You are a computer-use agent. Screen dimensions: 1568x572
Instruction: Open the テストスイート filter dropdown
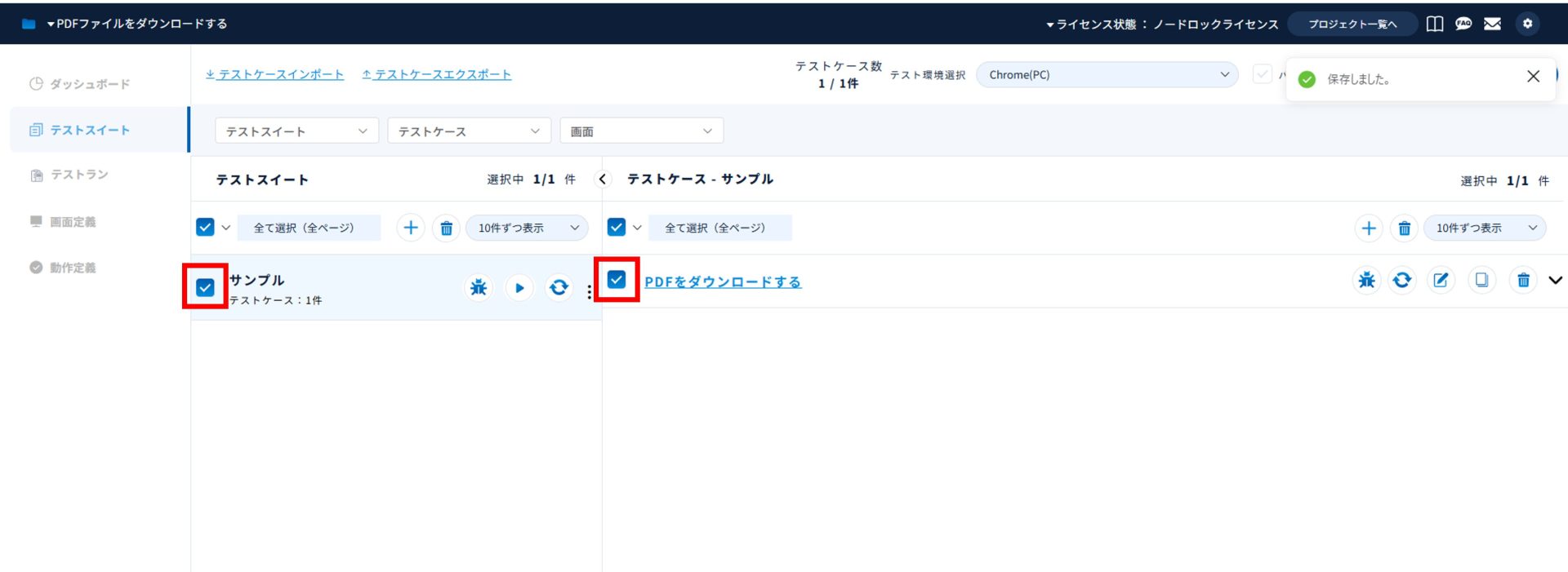(x=296, y=131)
